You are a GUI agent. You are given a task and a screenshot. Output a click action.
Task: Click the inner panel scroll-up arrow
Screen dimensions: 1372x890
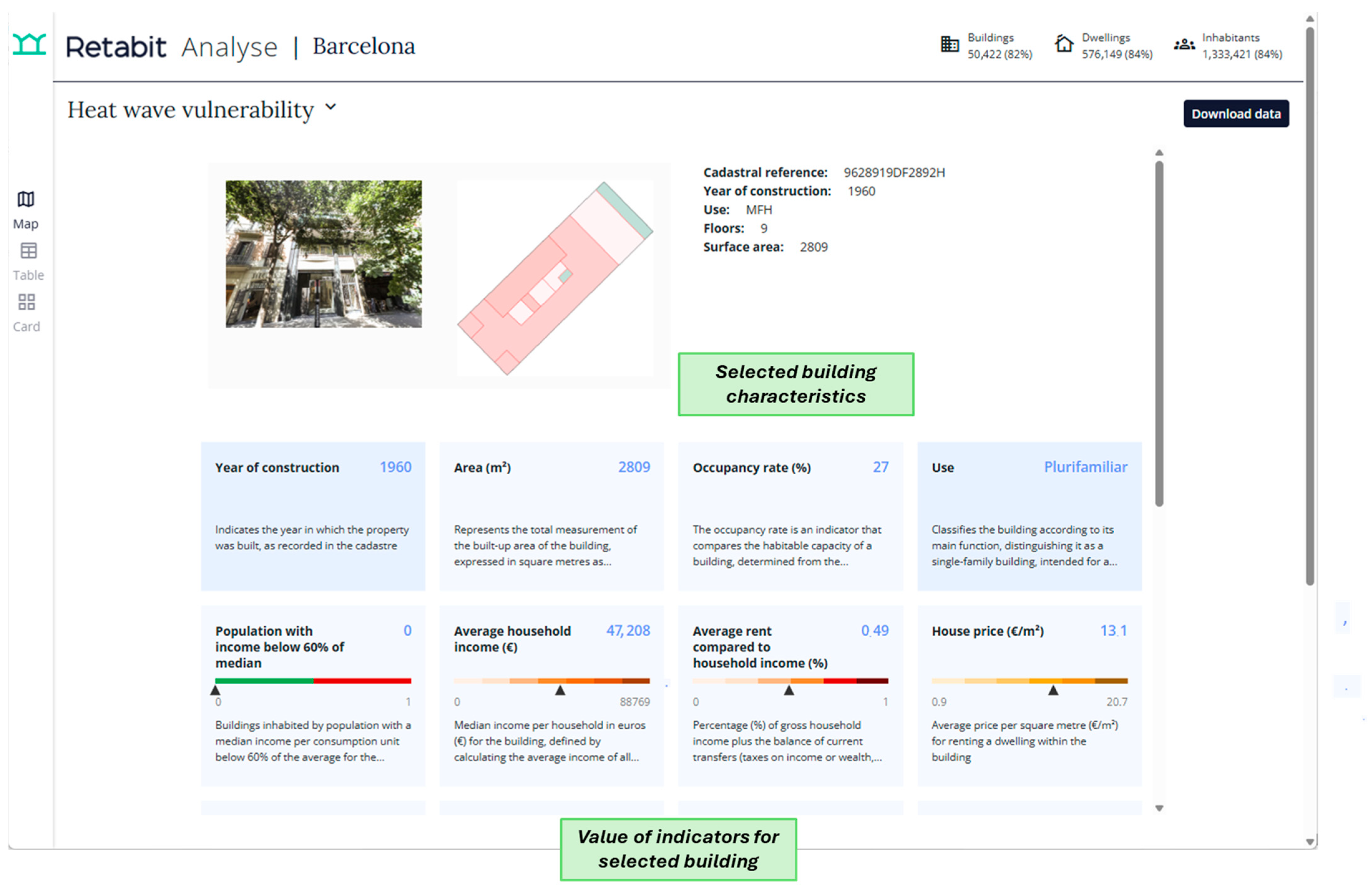pos(1159,153)
